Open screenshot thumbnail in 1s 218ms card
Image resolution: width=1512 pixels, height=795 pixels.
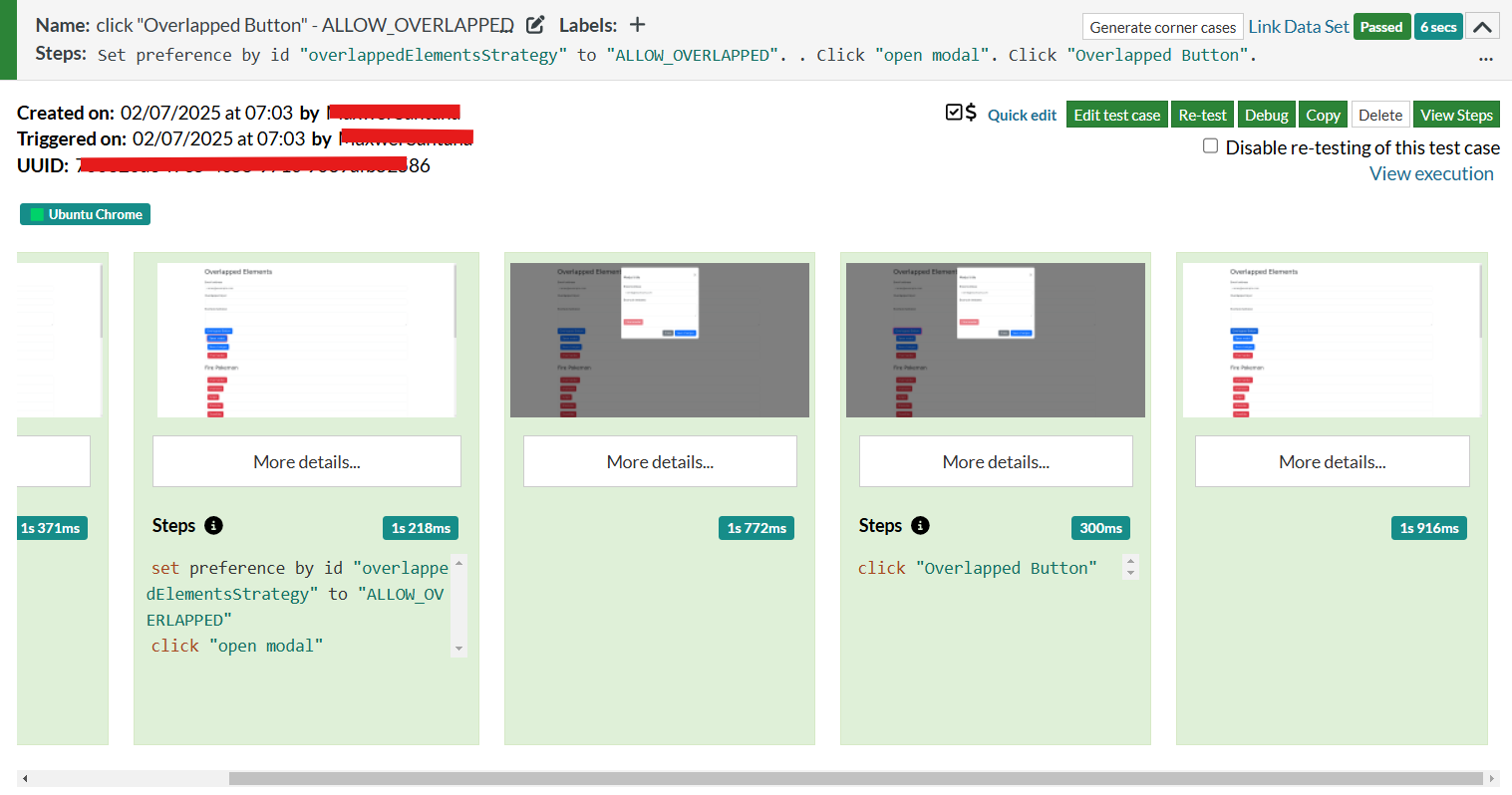point(307,340)
